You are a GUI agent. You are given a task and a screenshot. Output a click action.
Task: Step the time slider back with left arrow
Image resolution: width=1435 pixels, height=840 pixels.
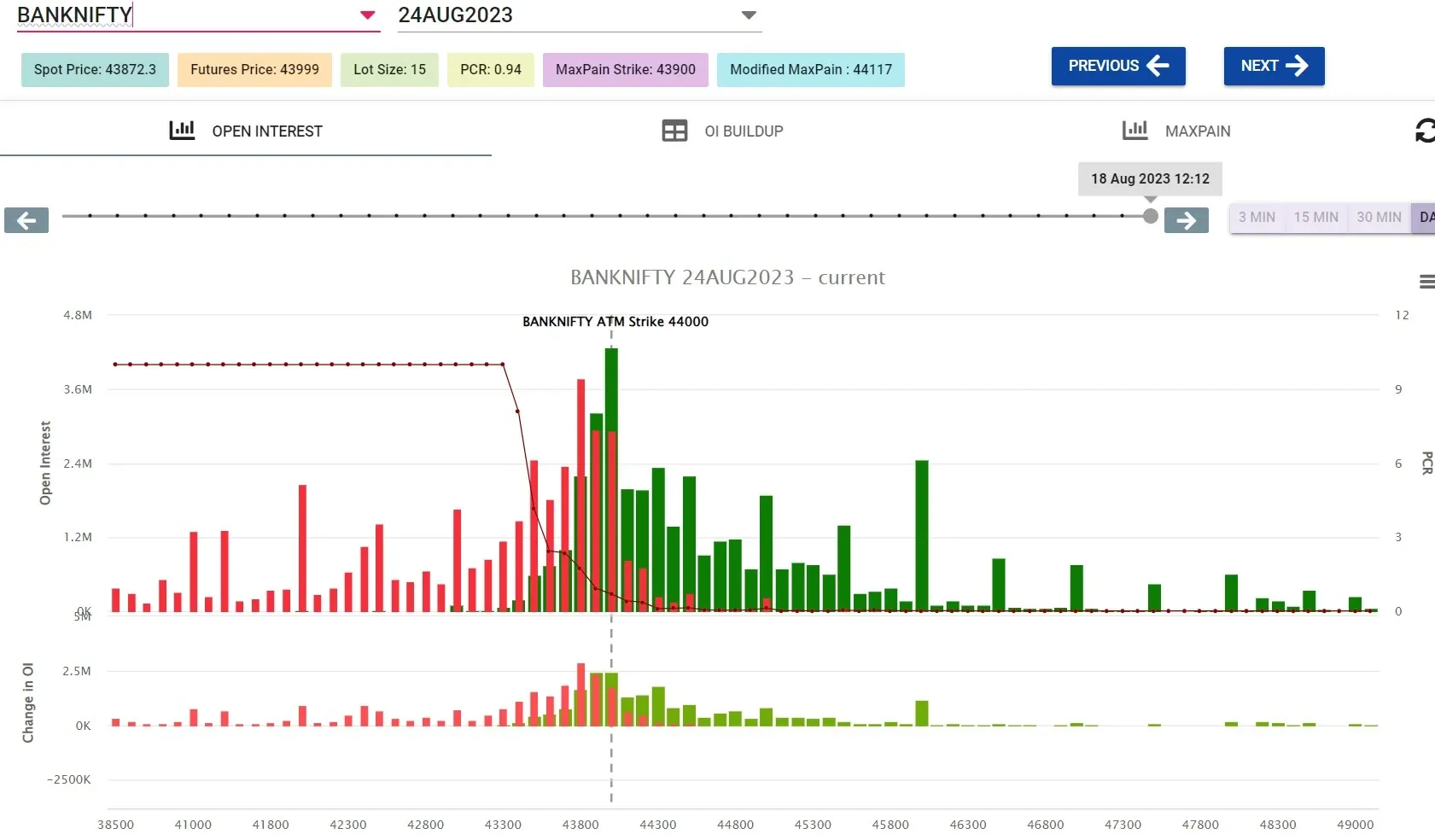(26, 220)
